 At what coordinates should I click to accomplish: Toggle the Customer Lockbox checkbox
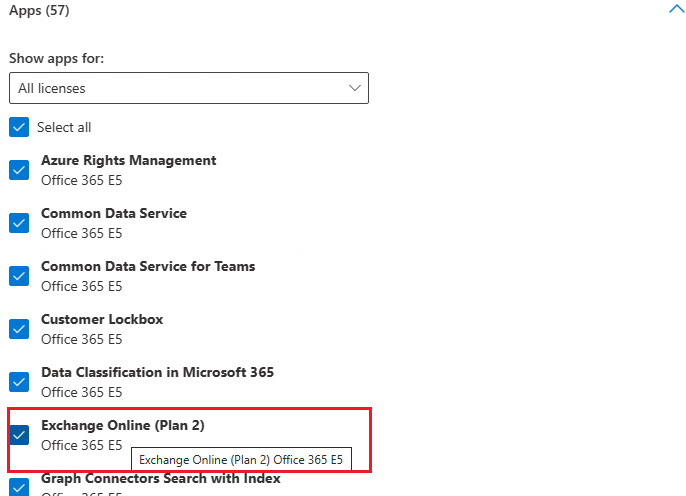pyautogui.click(x=19, y=328)
